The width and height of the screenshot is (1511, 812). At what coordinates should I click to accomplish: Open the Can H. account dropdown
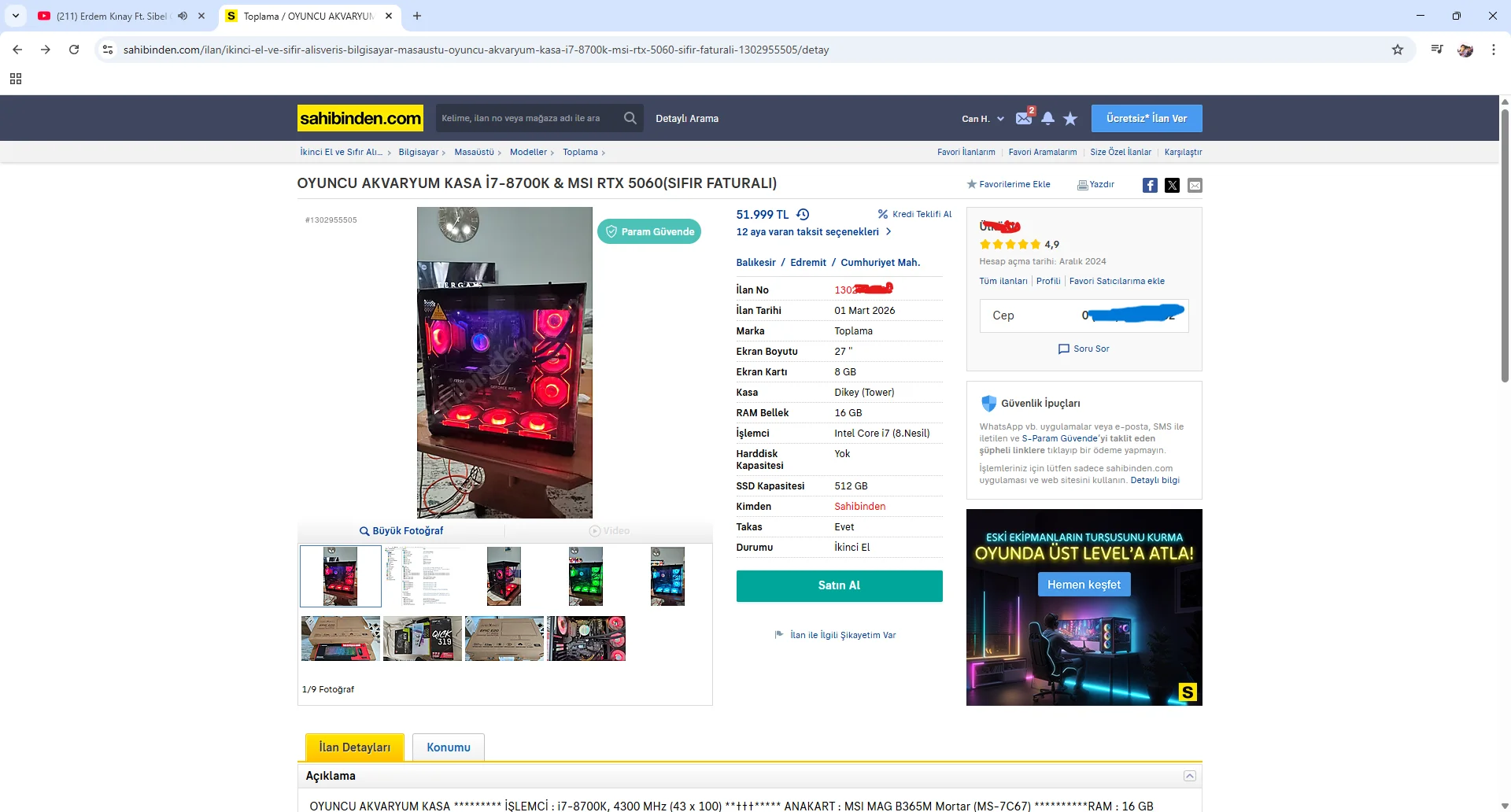pos(983,119)
